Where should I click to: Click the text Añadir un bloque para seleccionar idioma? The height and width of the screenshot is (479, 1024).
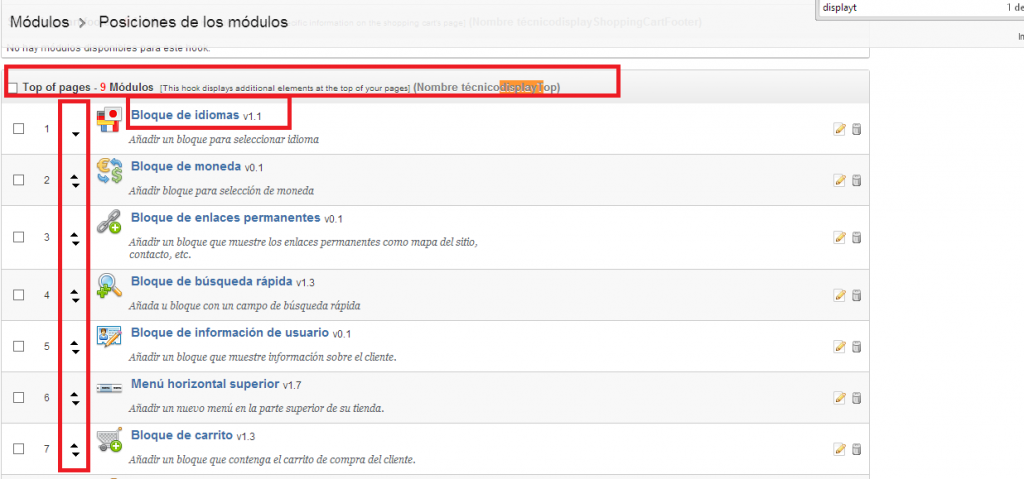click(224, 139)
